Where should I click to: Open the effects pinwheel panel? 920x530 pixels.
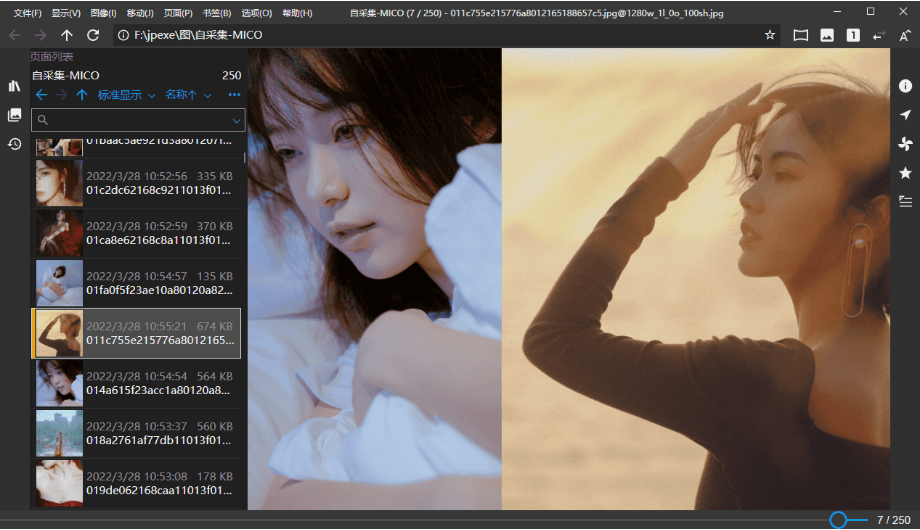tap(905, 144)
